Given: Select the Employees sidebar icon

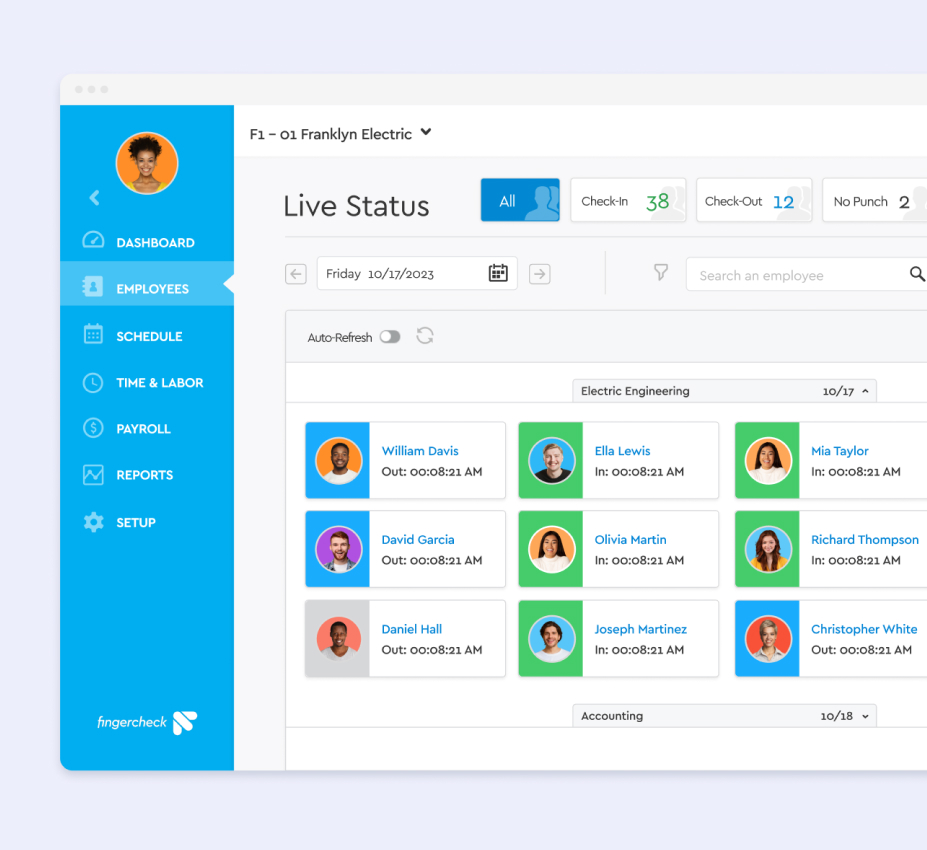Looking at the screenshot, I should pyautogui.click(x=94, y=287).
